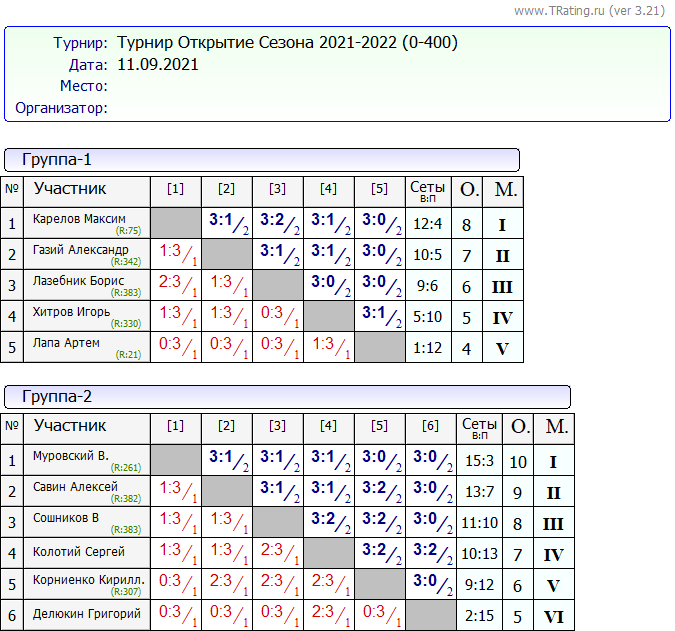Select player Газий Александр
The height and width of the screenshot is (631, 675).
point(80,250)
